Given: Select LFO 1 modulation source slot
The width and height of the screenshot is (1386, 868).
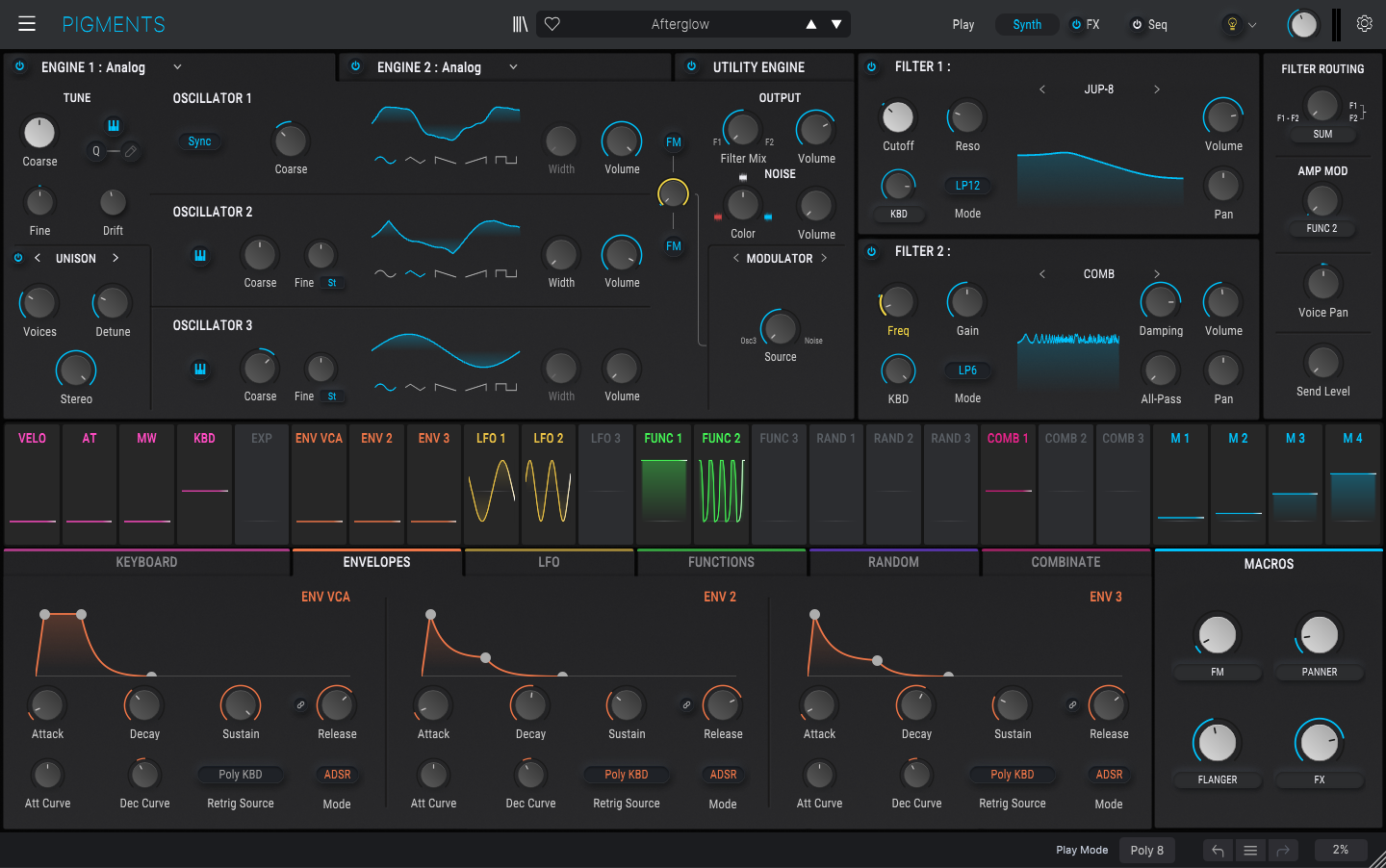Looking at the screenshot, I should pyautogui.click(x=491, y=485).
